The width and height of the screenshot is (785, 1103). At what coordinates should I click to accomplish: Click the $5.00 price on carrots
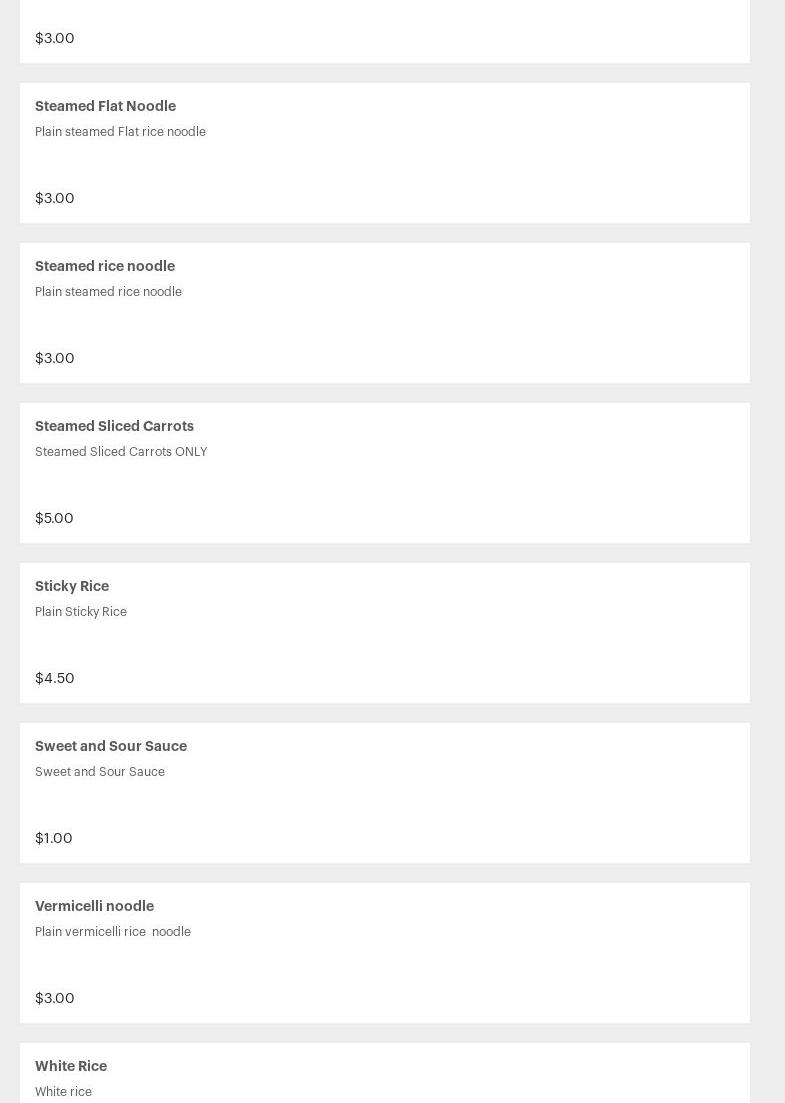point(54,518)
